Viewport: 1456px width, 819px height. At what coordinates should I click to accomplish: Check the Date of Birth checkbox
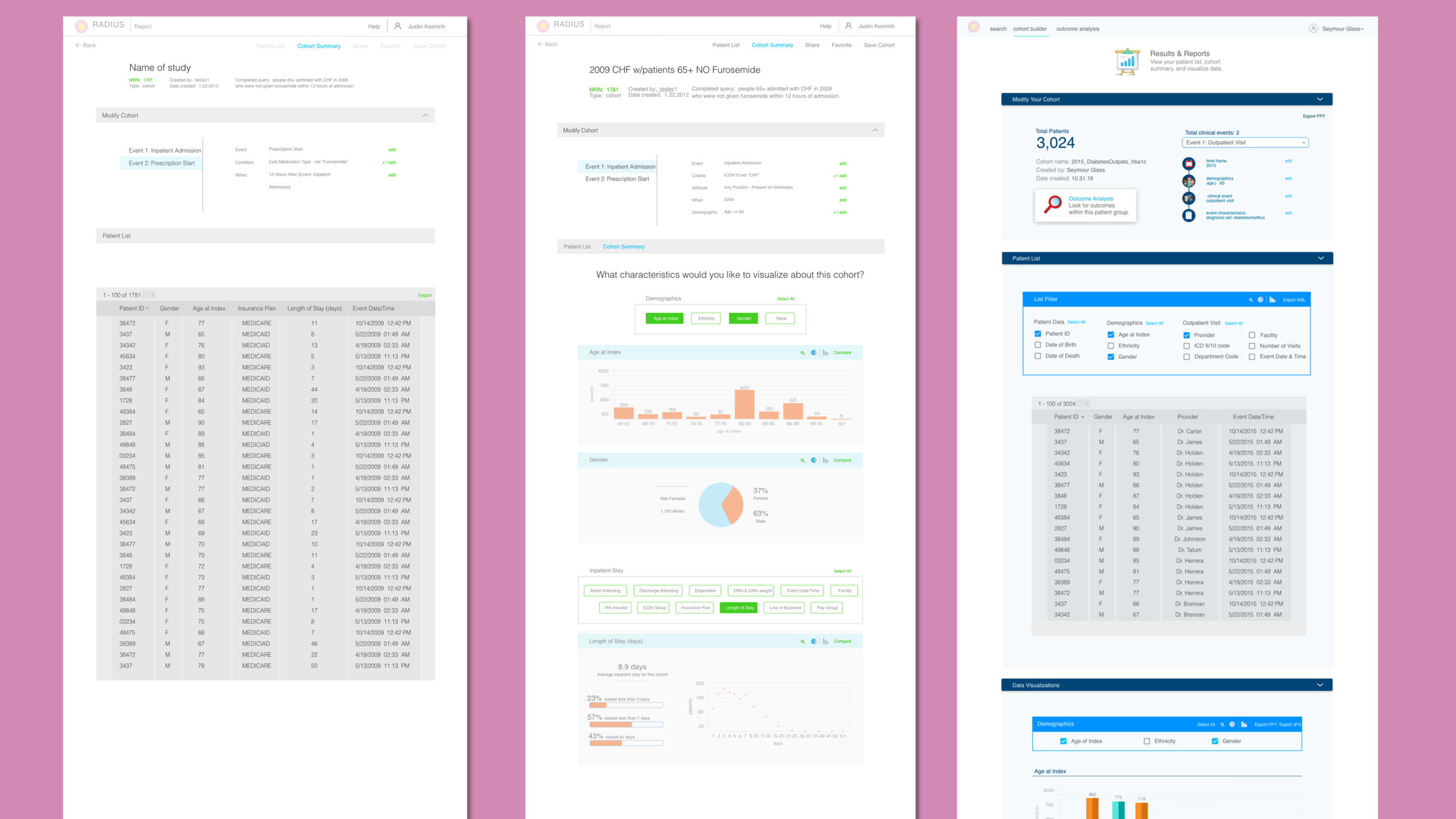(1038, 345)
